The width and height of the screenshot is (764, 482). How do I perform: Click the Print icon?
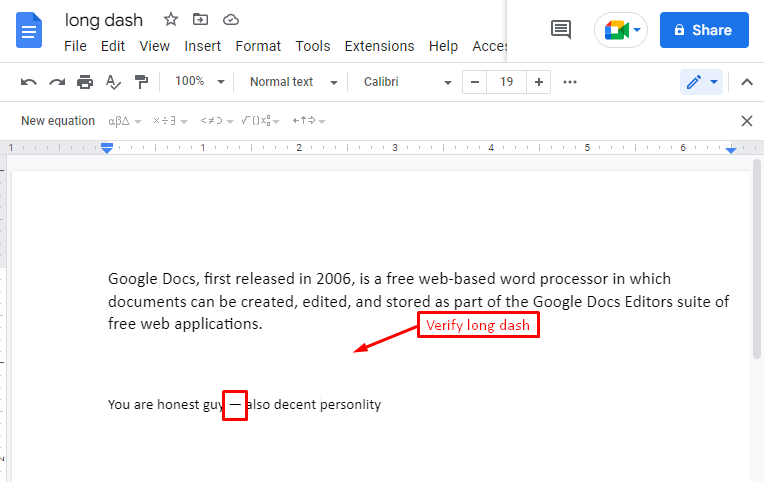pyautogui.click(x=85, y=82)
